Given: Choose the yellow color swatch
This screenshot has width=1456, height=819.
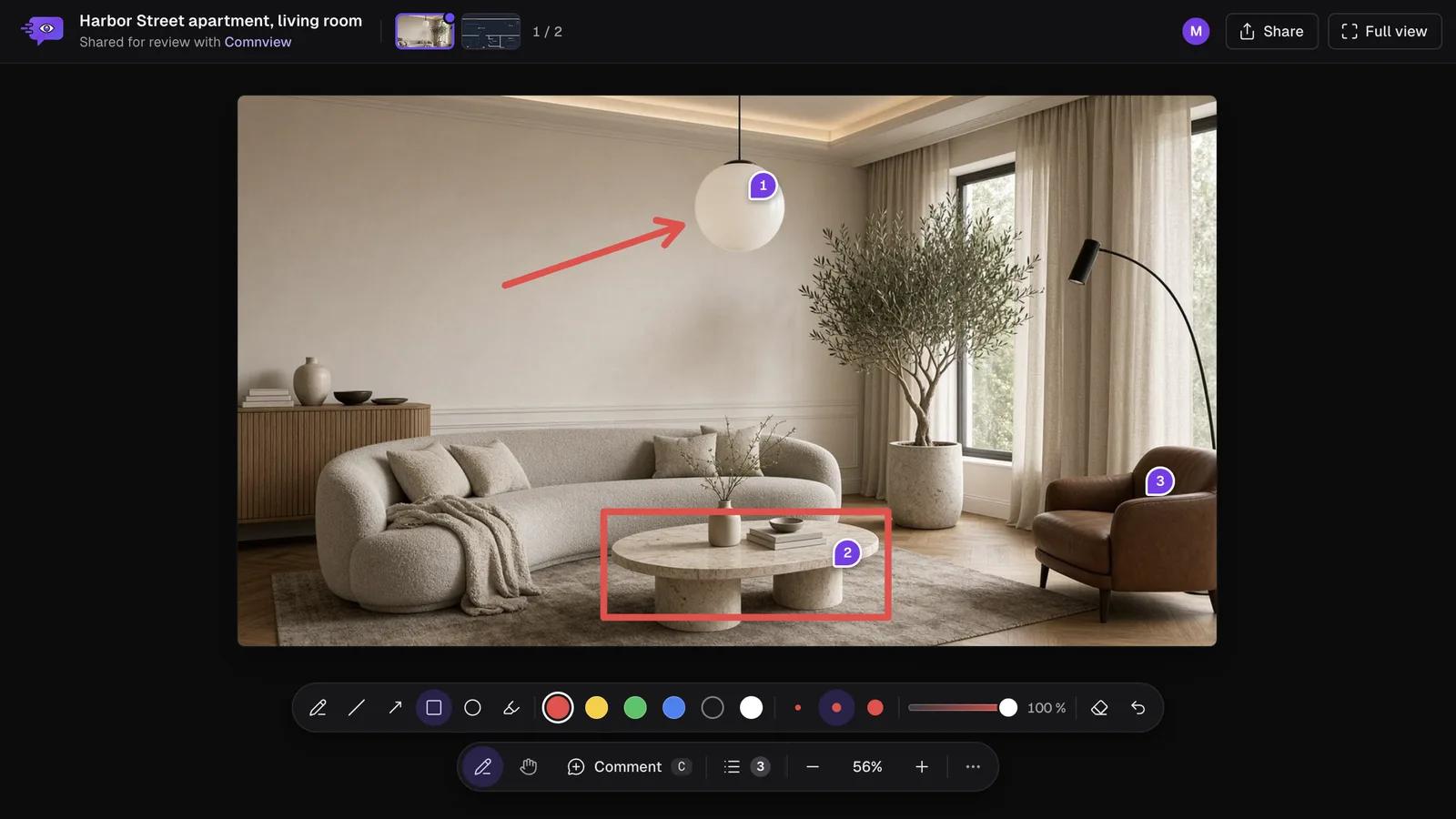Looking at the screenshot, I should point(596,708).
